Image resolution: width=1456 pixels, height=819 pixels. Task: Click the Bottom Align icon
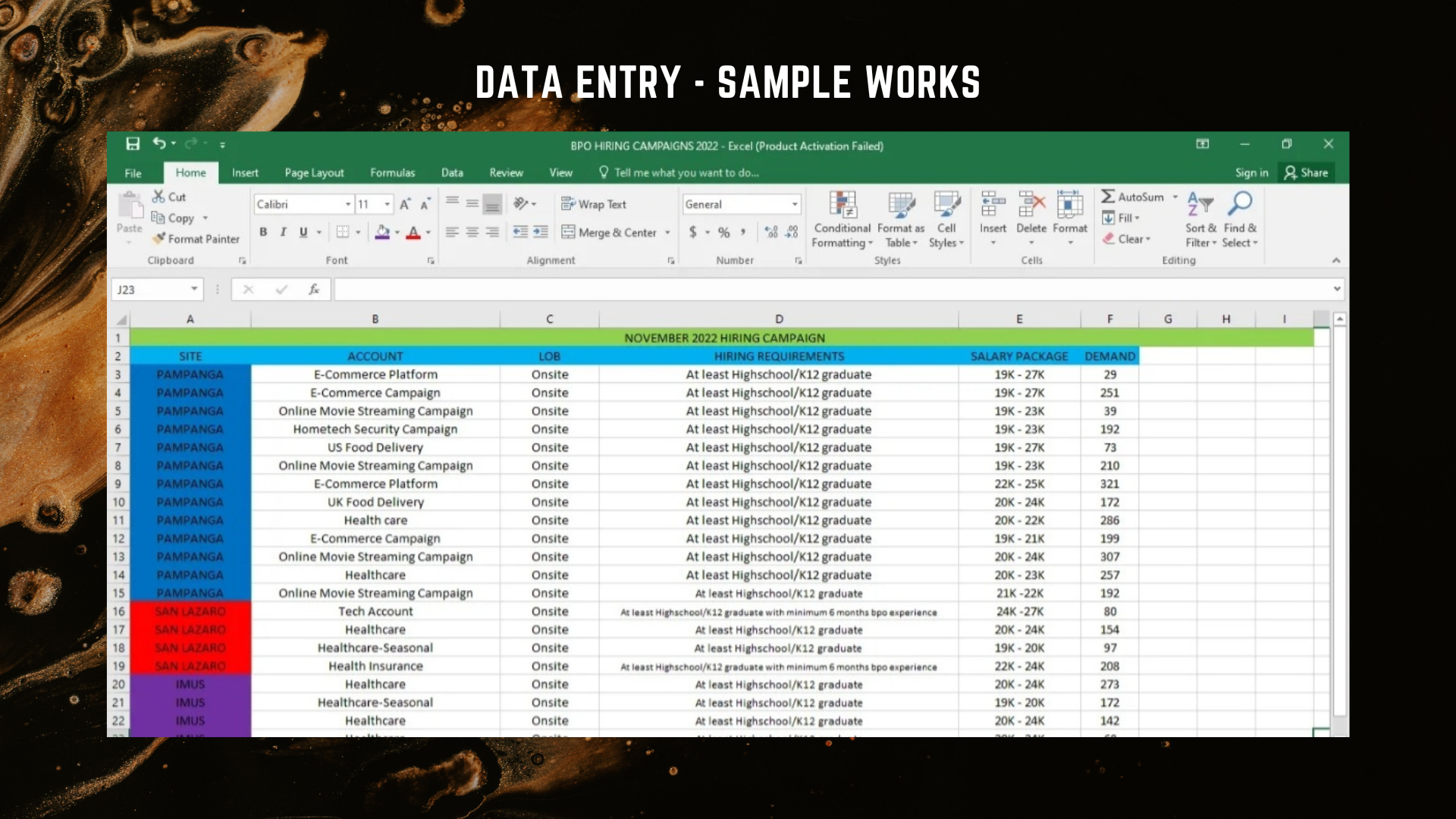point(492,203)
